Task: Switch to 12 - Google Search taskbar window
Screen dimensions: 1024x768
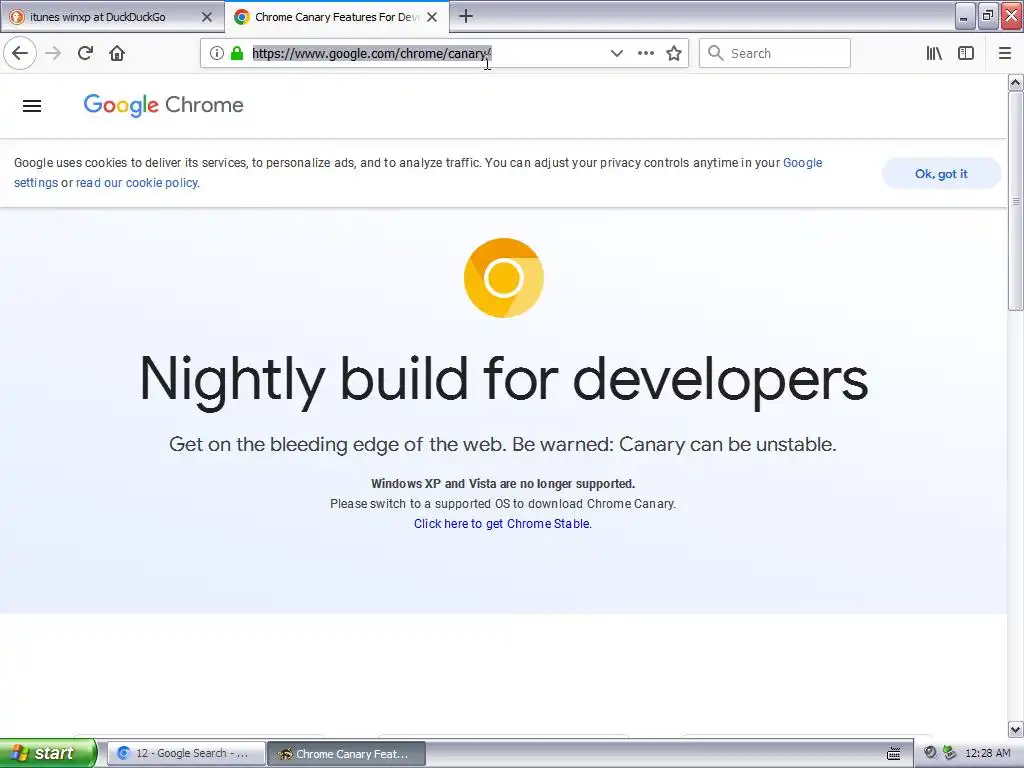Action: click(186, 754)
